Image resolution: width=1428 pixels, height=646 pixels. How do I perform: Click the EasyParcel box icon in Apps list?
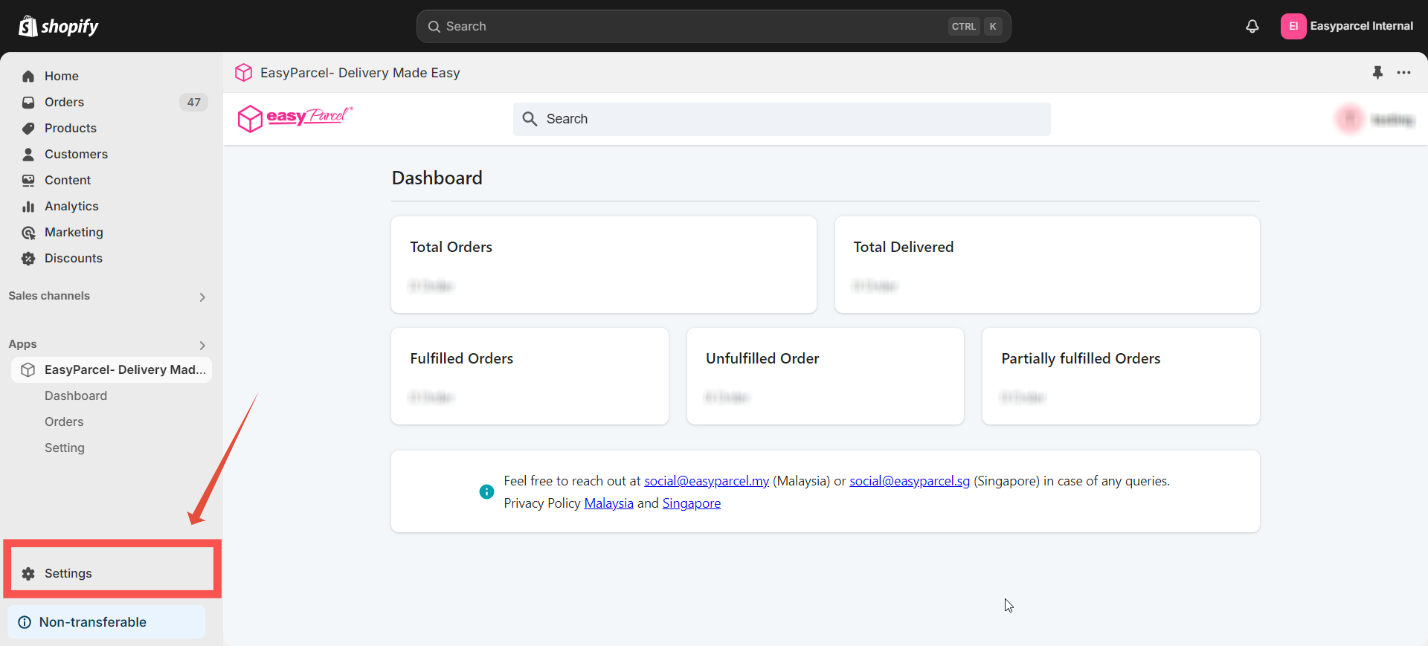(x=28, y=370)
